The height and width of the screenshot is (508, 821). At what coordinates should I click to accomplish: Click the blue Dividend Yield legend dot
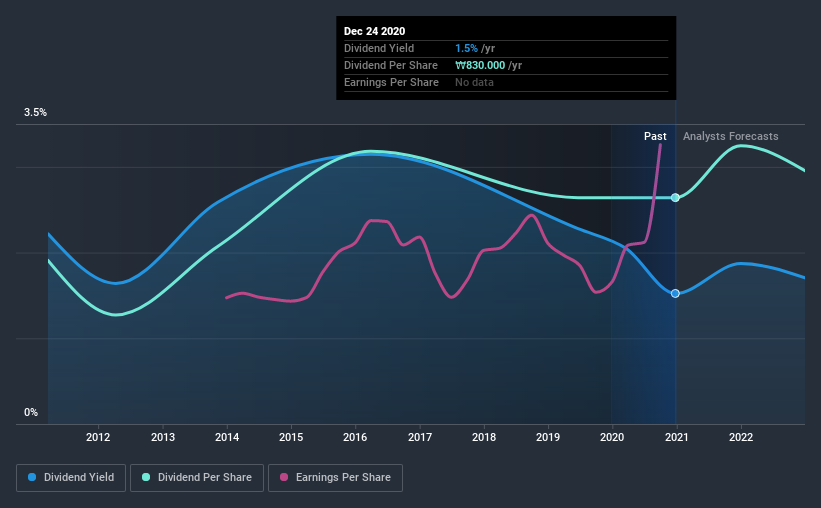pyautogui.click(x=32, y=477)
